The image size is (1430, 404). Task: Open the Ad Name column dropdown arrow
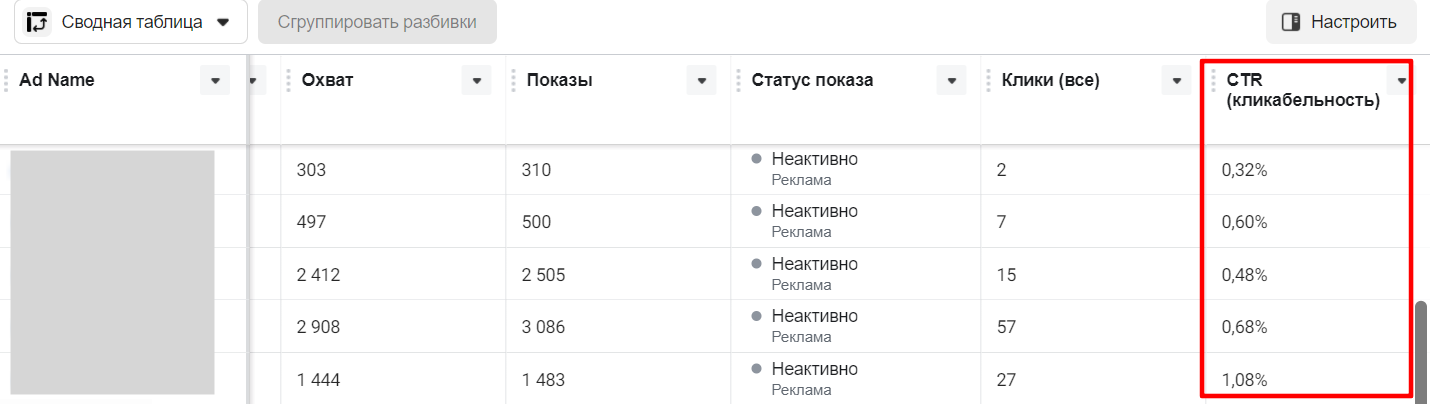[215, 81]
